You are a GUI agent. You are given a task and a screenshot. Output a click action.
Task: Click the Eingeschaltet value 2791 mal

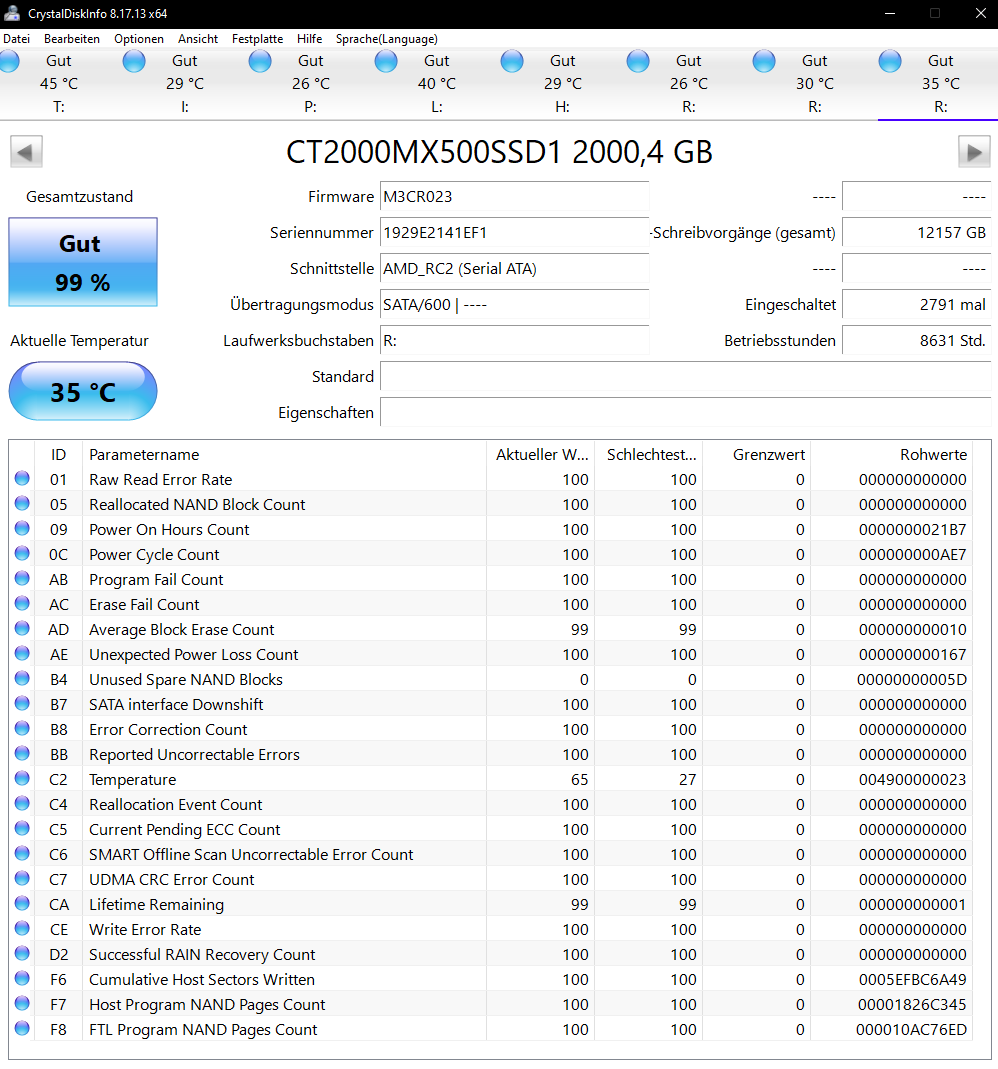[916, 305]
